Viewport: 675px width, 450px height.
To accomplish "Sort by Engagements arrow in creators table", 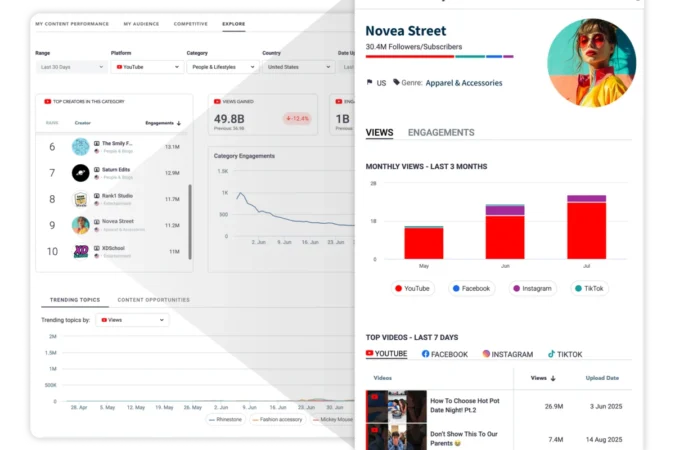I will 179,123.
